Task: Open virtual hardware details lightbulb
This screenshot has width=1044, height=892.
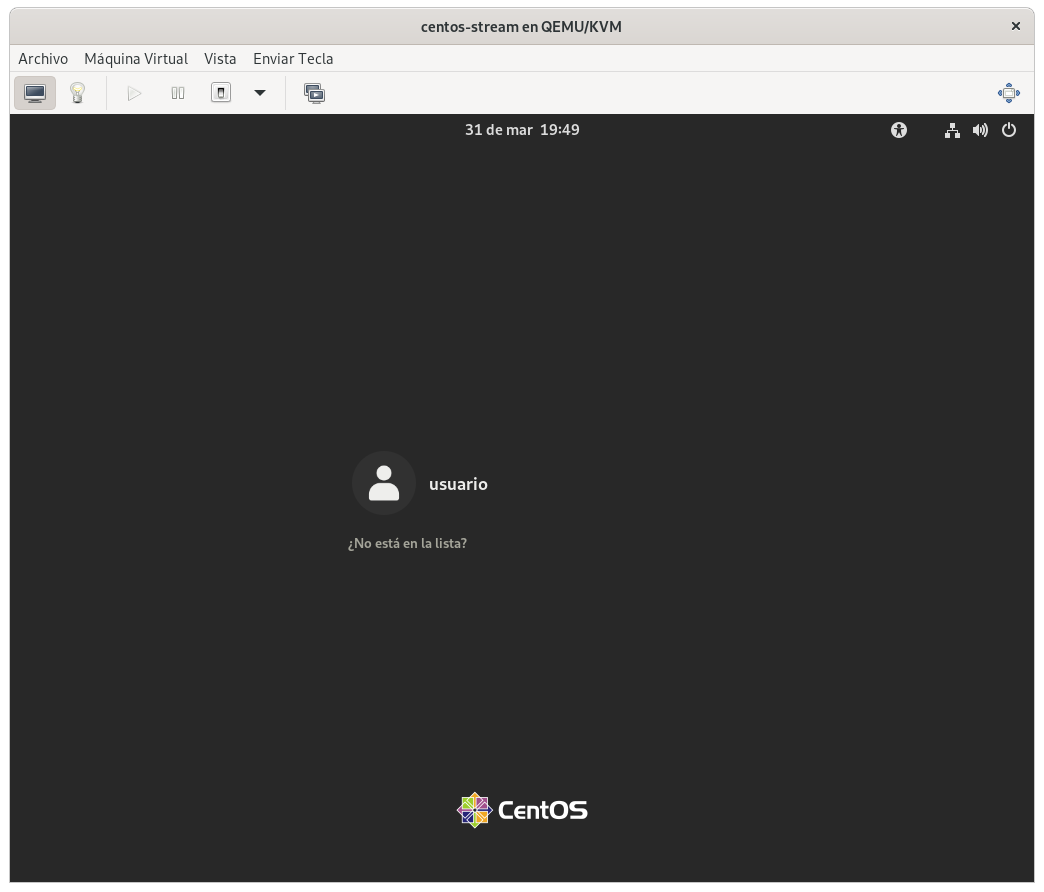Action: click(x=77, y=93)
